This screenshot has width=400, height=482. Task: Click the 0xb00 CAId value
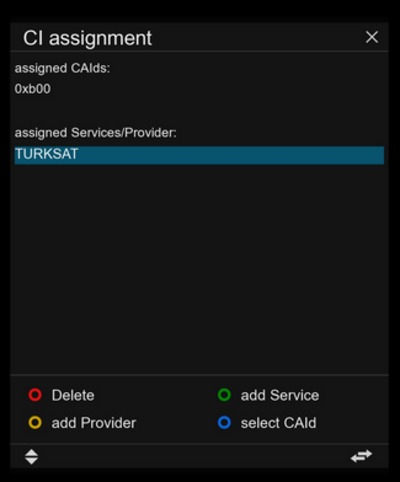click(33, 89)
